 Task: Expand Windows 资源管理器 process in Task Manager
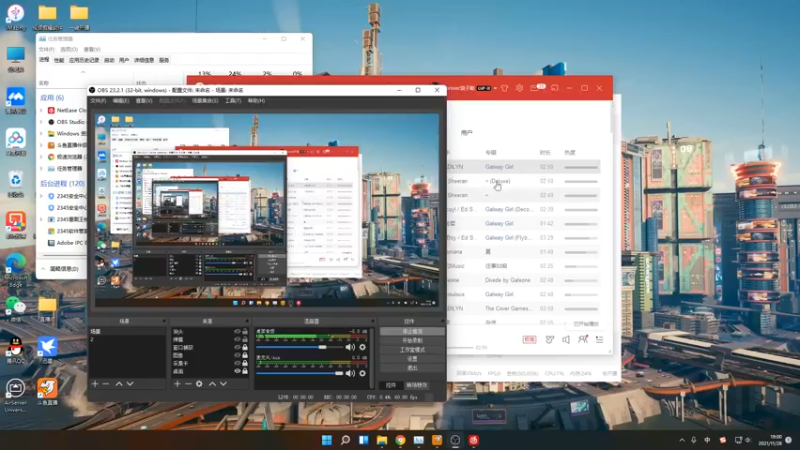(x=42, y=134)
